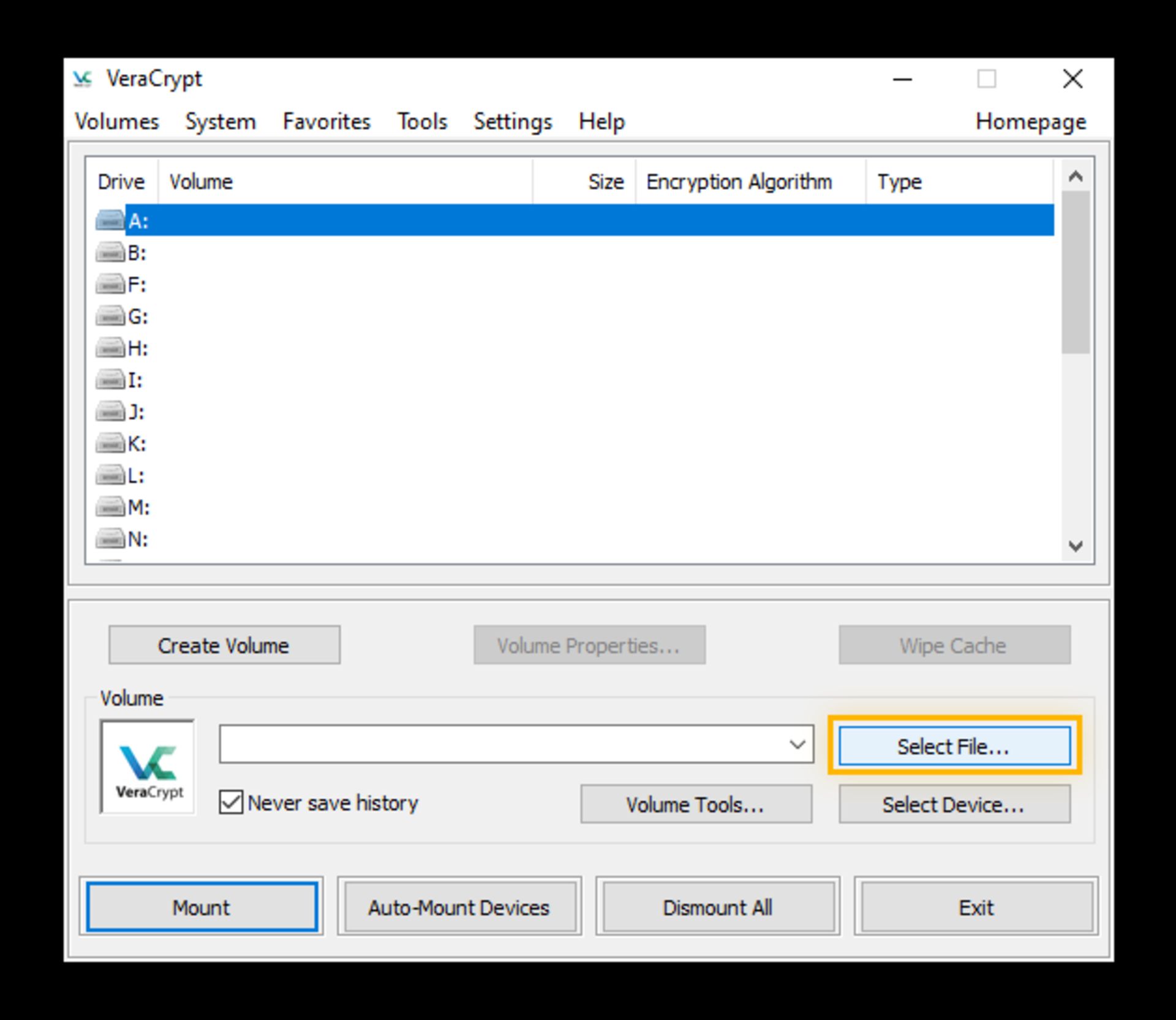Select the M: drive icon
Image resolution: width=1176 pixels, height=1020 pixels.
tap(110, 507)
